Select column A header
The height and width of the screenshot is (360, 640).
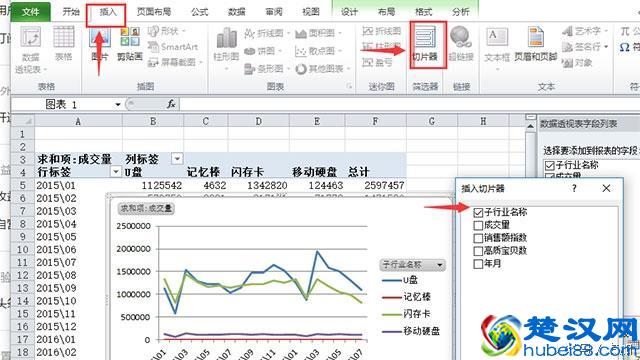point(78,121)
